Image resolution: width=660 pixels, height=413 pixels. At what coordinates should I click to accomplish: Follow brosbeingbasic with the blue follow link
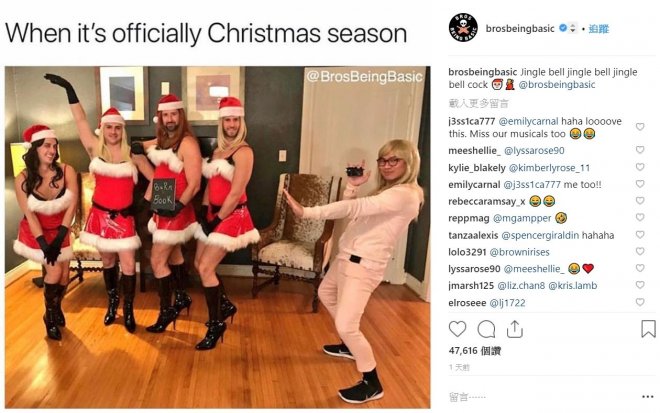click(x=599, y=29)
